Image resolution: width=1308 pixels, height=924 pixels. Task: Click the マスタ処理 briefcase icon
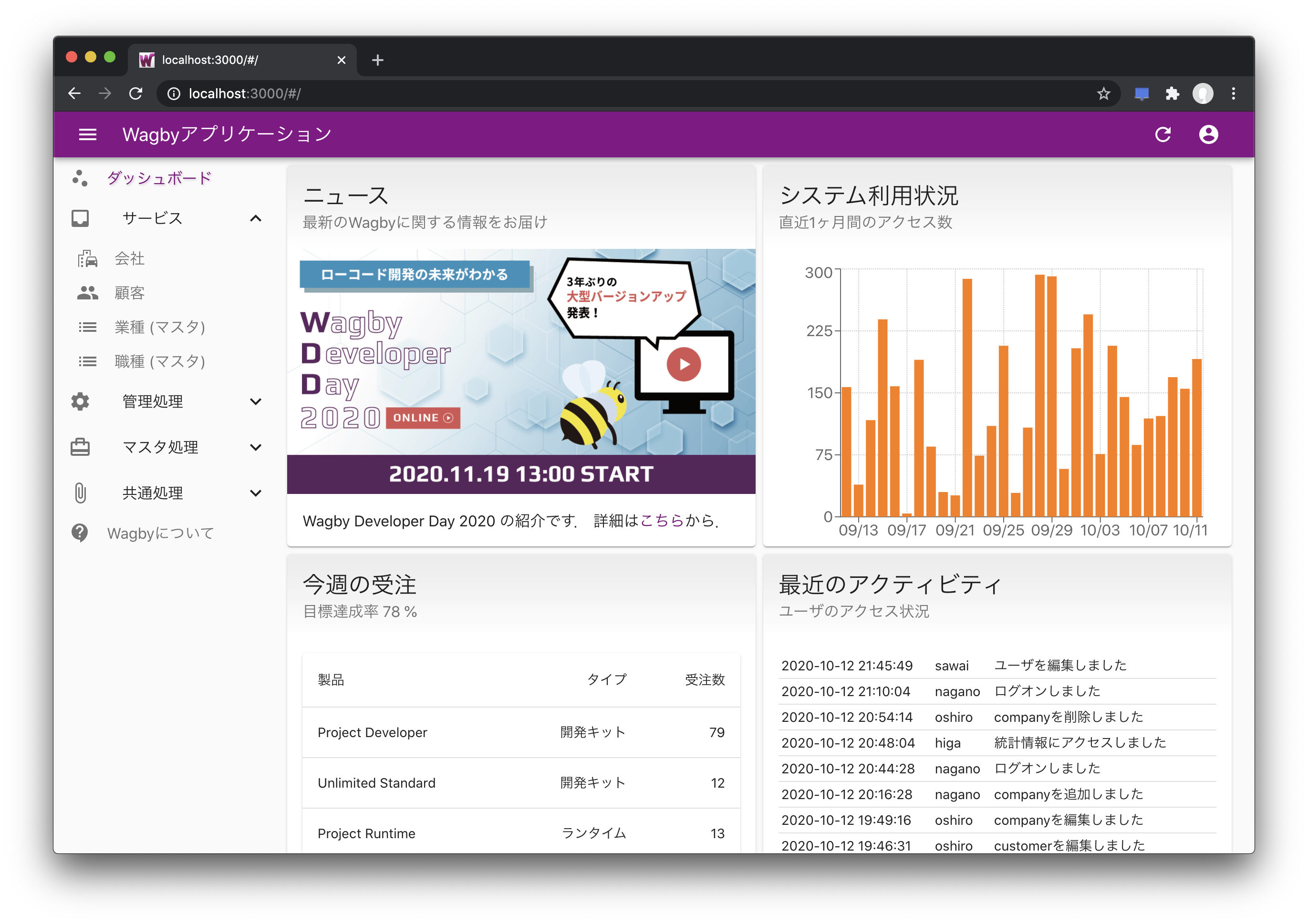tap(80, 447)
